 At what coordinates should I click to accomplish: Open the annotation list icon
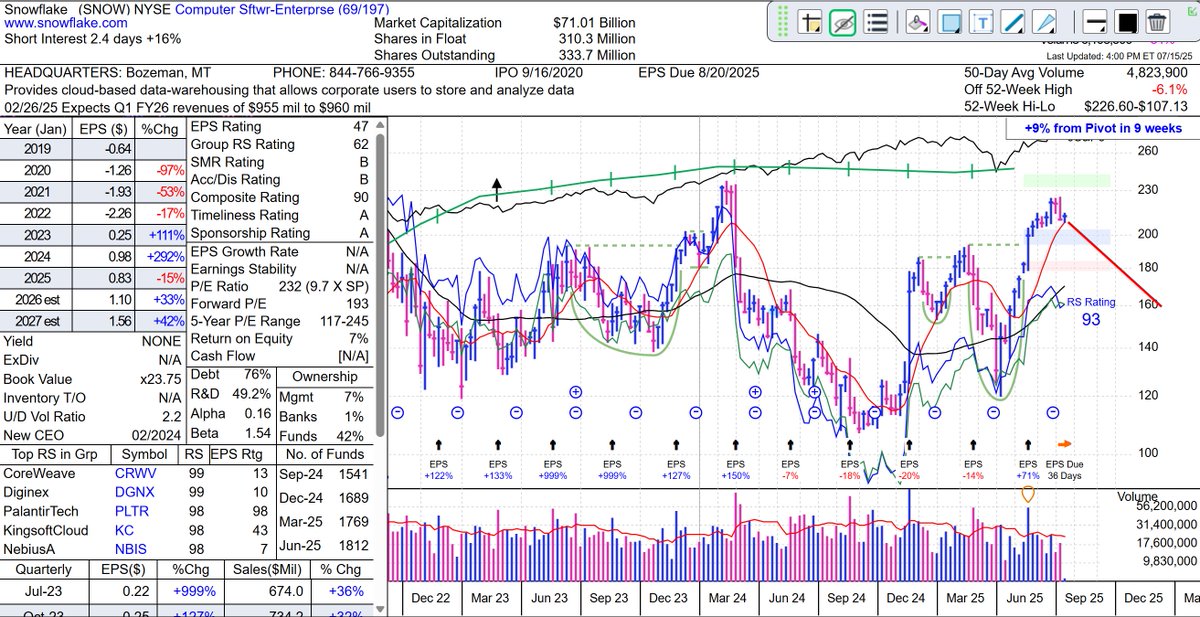(875, 22)
